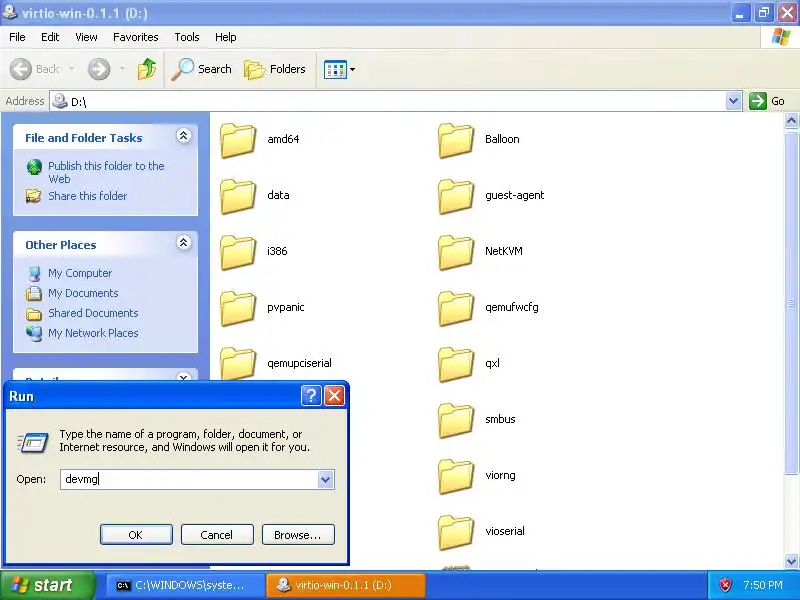This screenshot has height=600, width=800.
Task: Expand the Run dialog Open dropdown
Action: click(x=326, y=480)
